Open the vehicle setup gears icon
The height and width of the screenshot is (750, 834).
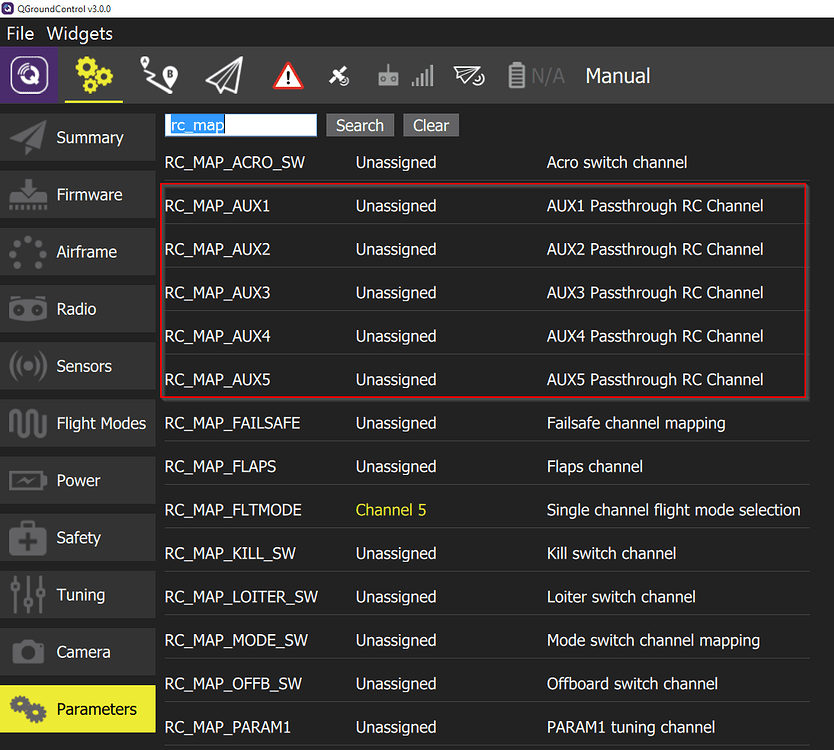coord(93,75)
